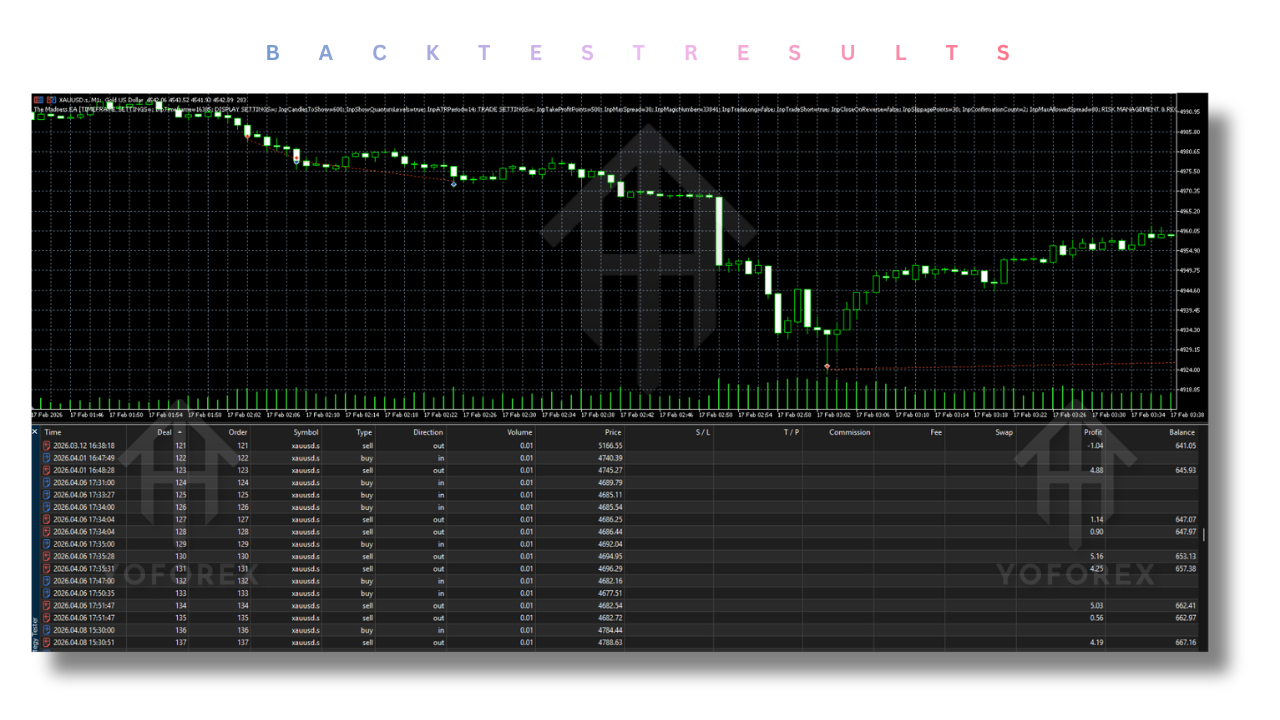Click the deals table vertical scrollbar thumb
The width and height of the screenshot is (1280, 720).
tap(1203, 534)
